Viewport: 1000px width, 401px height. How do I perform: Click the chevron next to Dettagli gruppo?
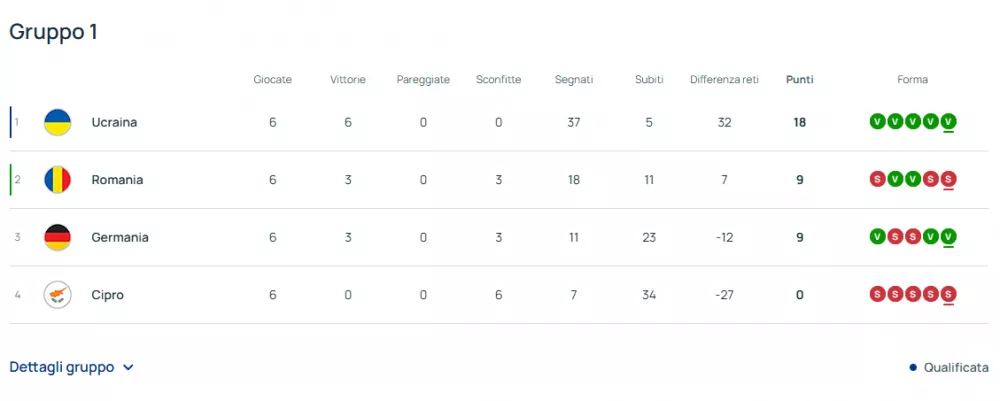128,368
